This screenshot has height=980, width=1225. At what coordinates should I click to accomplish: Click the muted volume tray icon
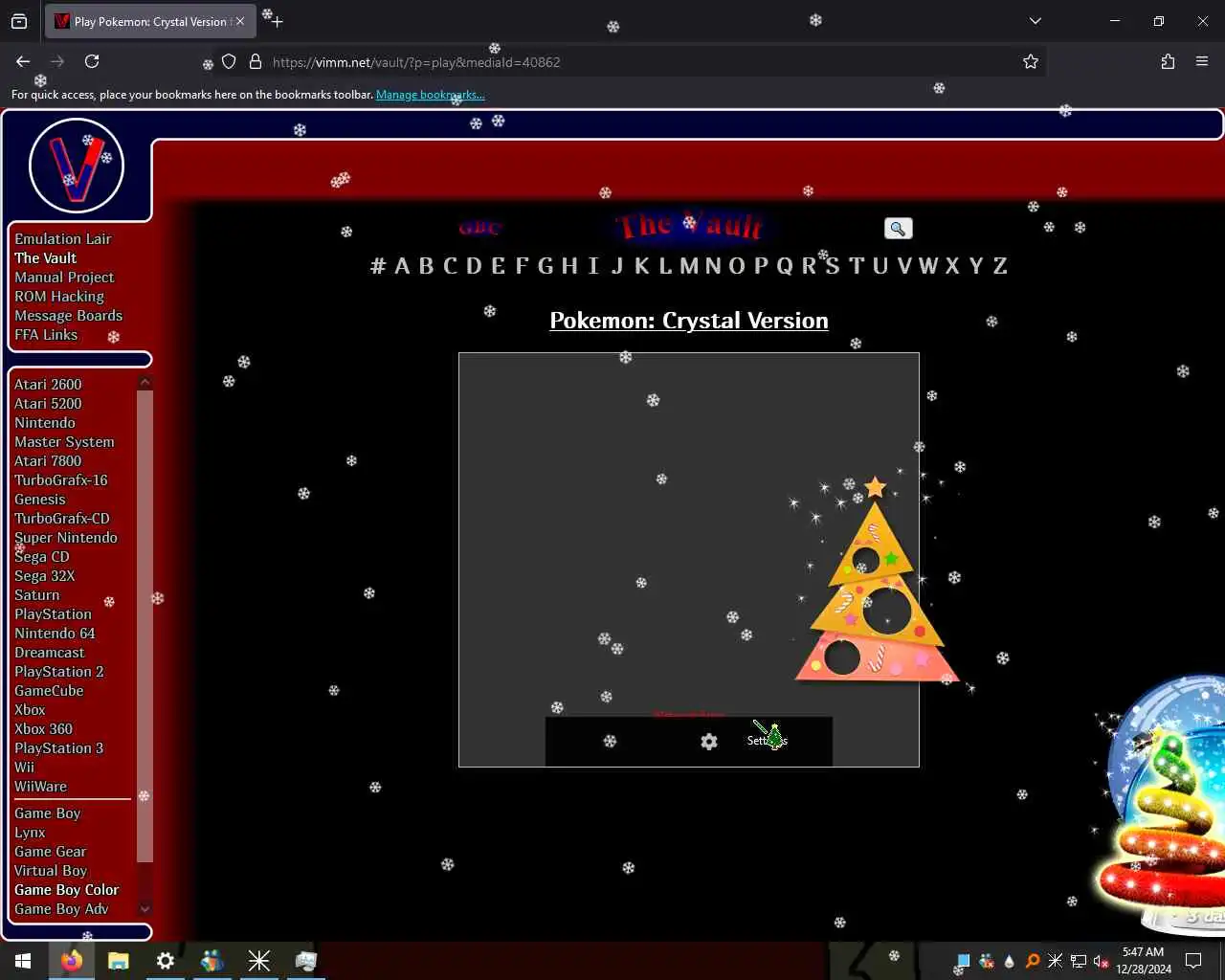click(x=1102, y=961)
